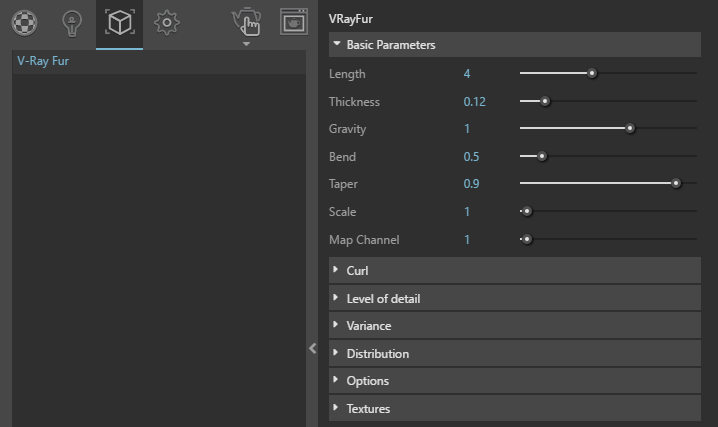Screen dimensions: 718x427
Task: Click the VRayFur panel title
Action: tap(350, 19)
